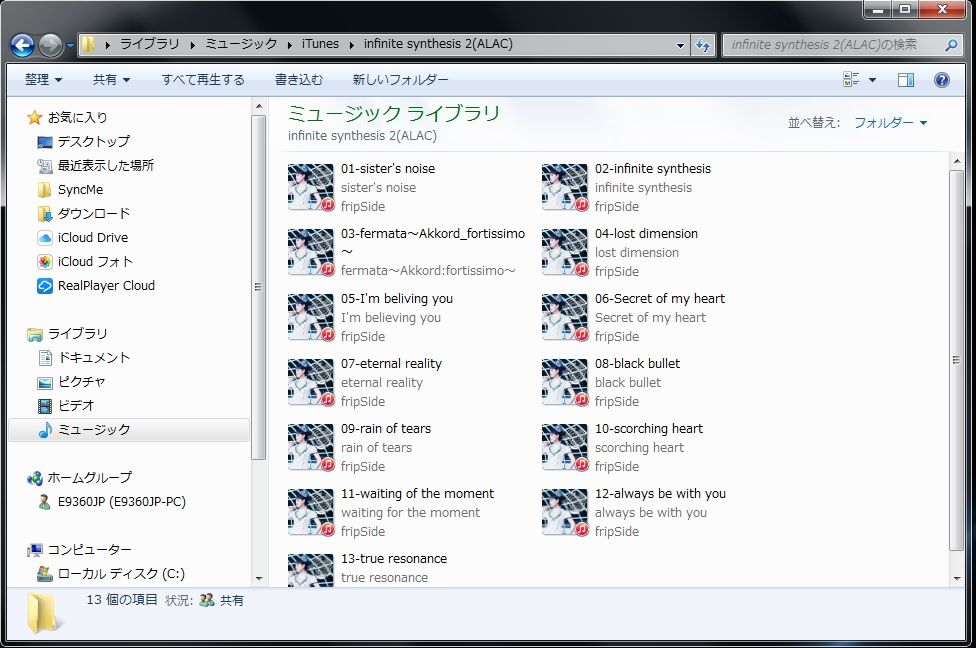Select the 05-I'm beliving you file name

[x=396, y=299]
